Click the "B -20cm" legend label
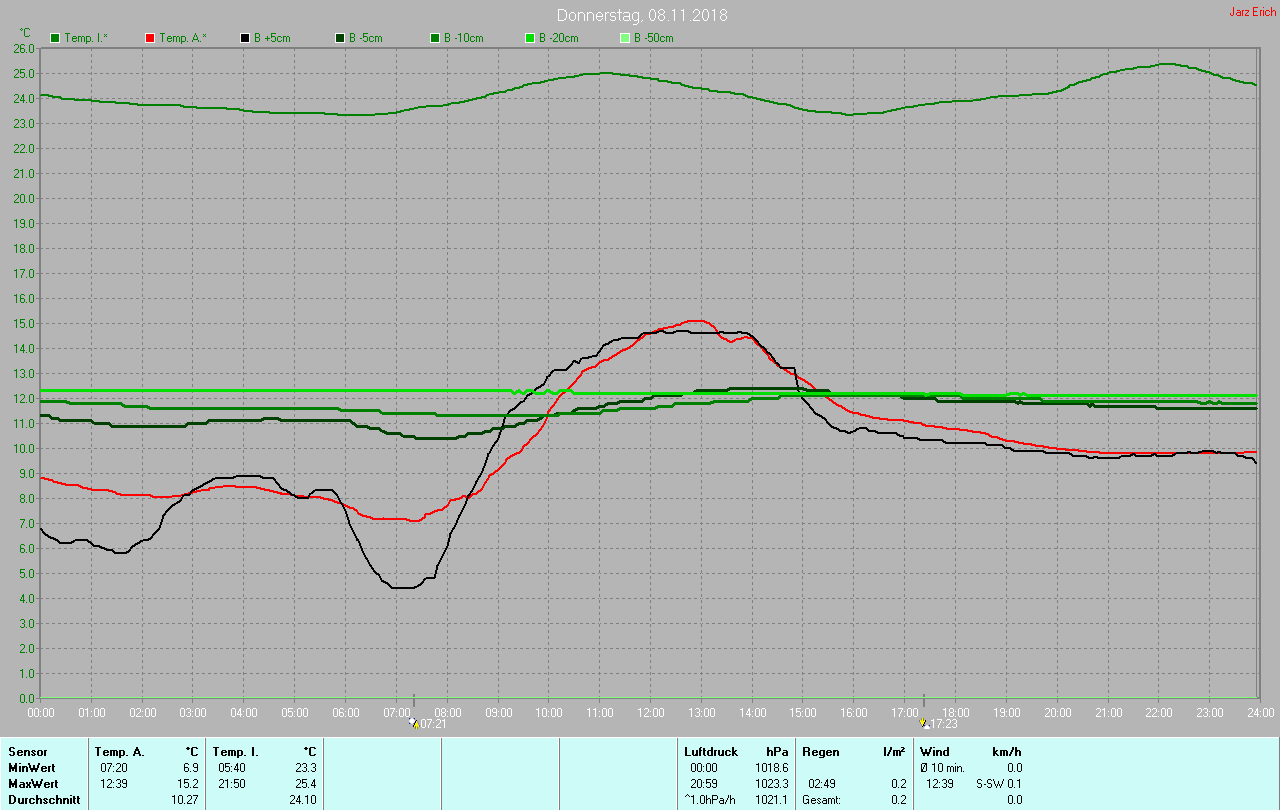This screenshot has width=1280, height=810. [559, 38]
